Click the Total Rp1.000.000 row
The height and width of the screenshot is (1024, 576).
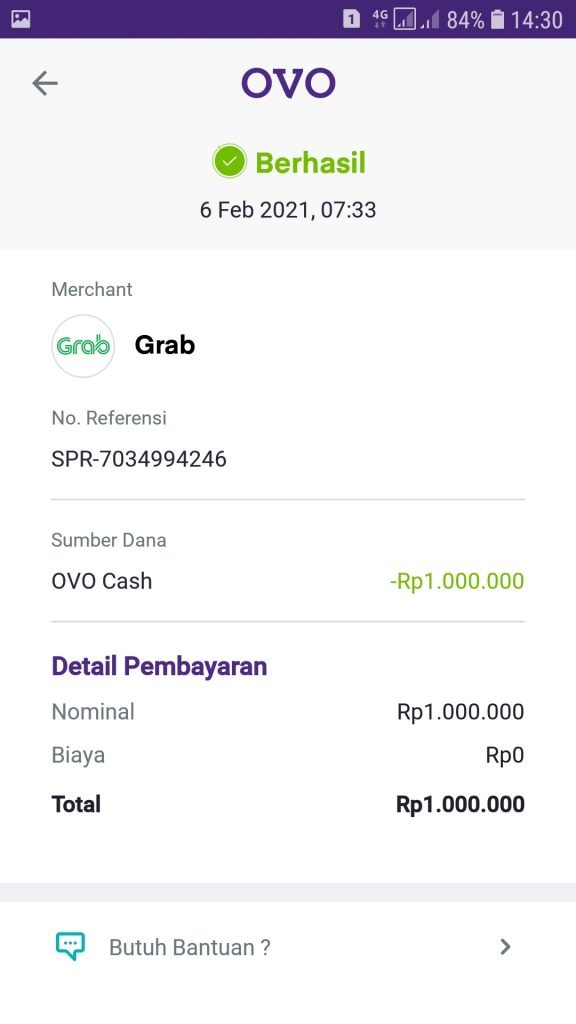[288, 804]
